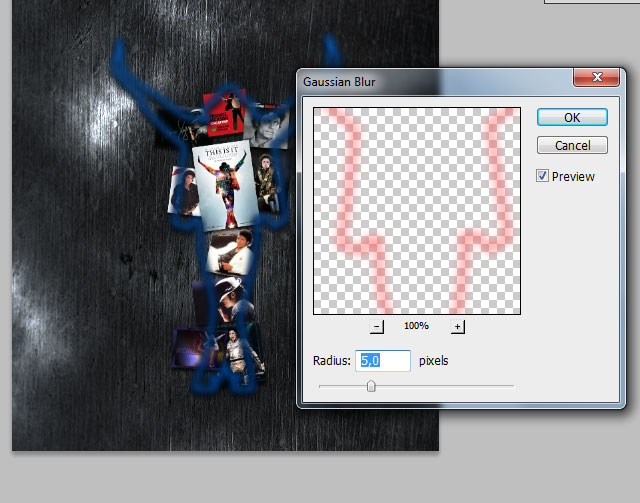Click the 'Radius:' label
The image size is (640, 503).
[x=331, y=361]
